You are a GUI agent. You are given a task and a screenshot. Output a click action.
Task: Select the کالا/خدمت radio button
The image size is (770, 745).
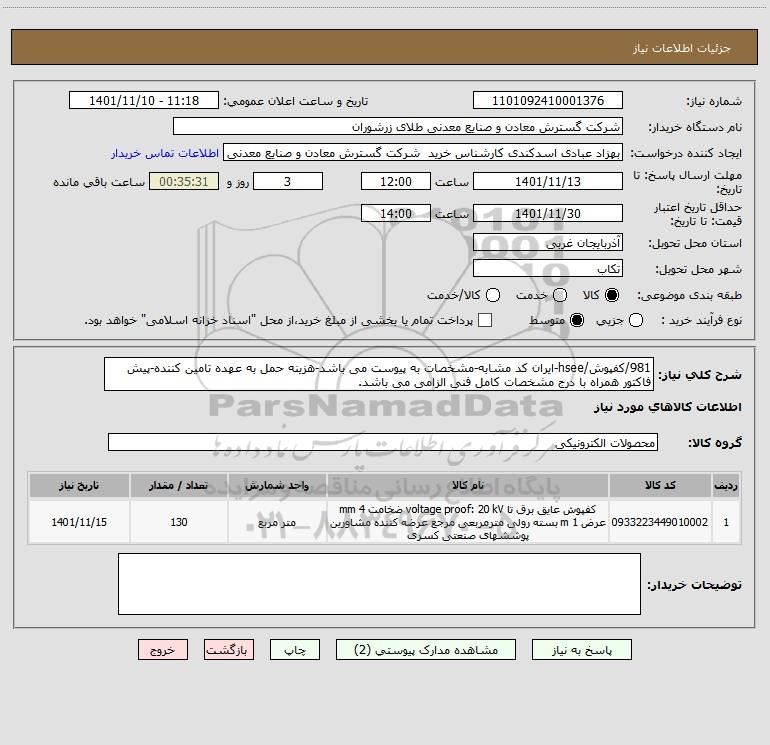493,295
